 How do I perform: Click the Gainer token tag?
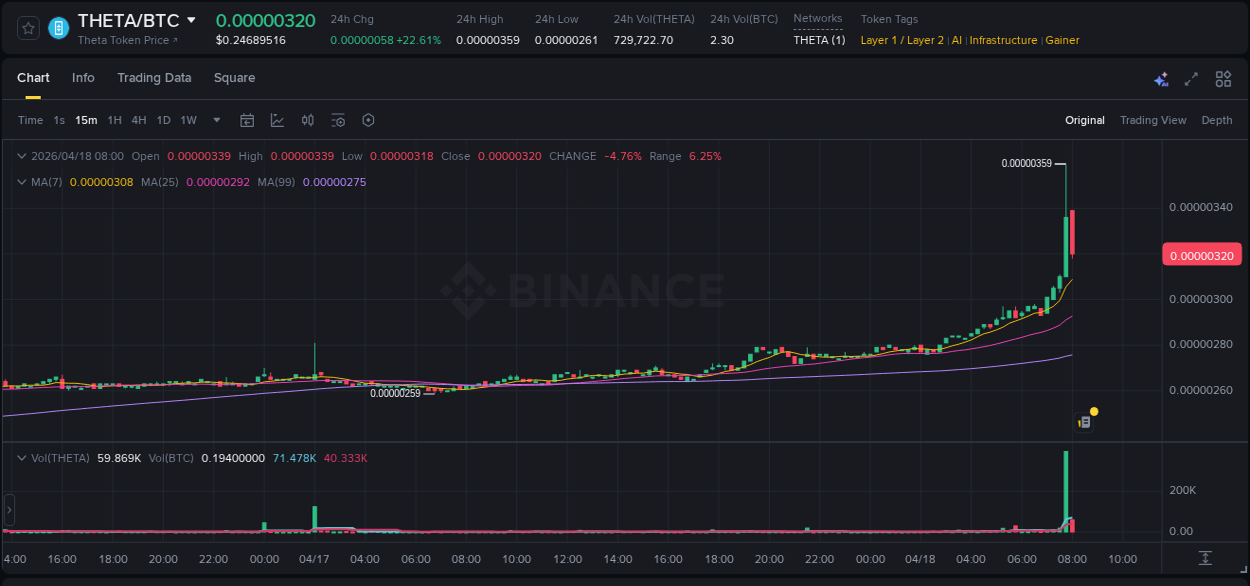(1062, 41)
